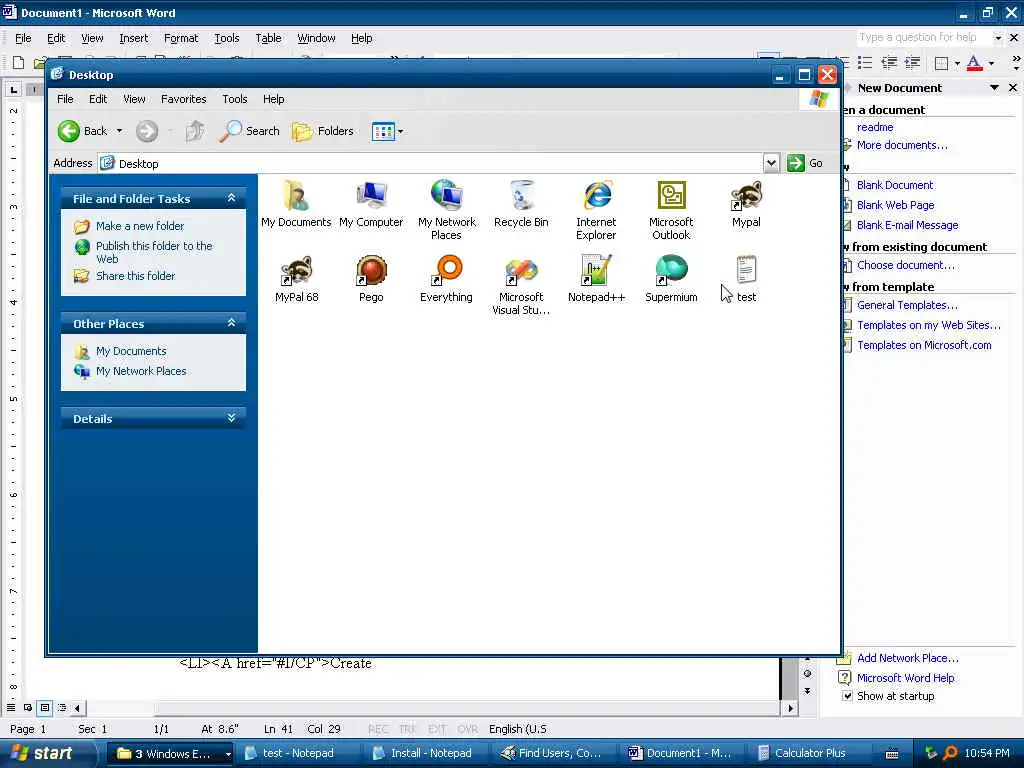The image size is (1024, 768).
Task: Click Publish this folder to the Web
Action: point(154,252)
